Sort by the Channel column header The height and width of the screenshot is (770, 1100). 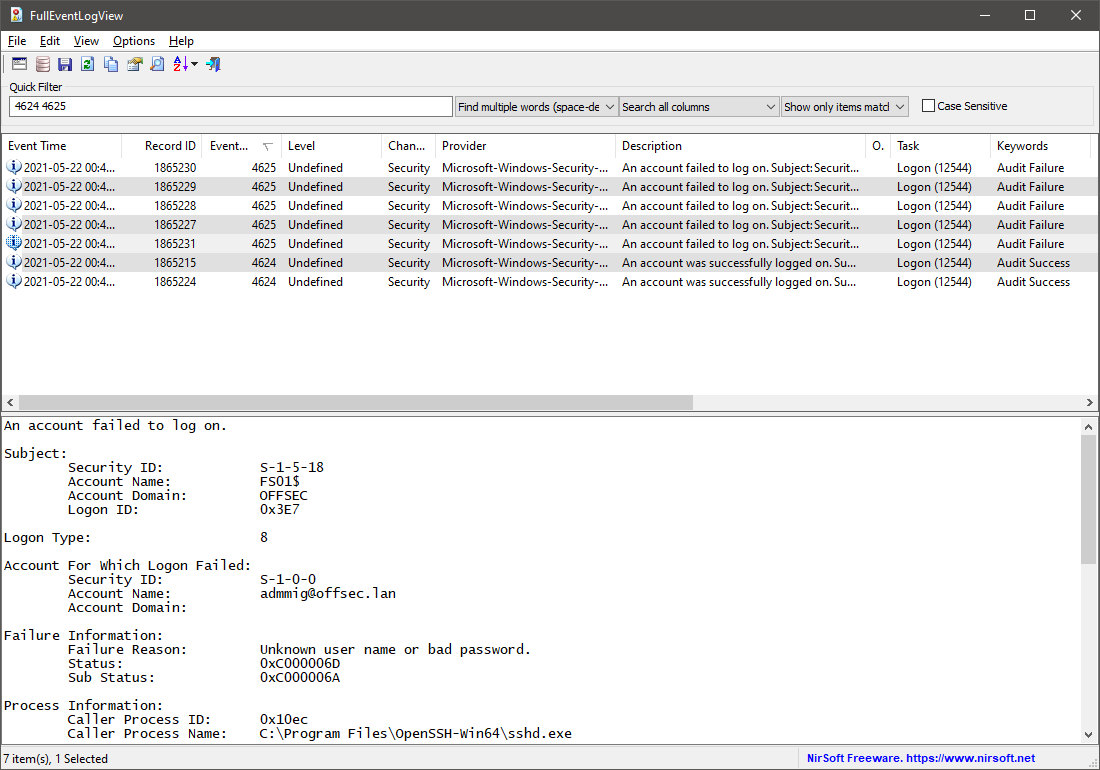(x=409, y=146)
